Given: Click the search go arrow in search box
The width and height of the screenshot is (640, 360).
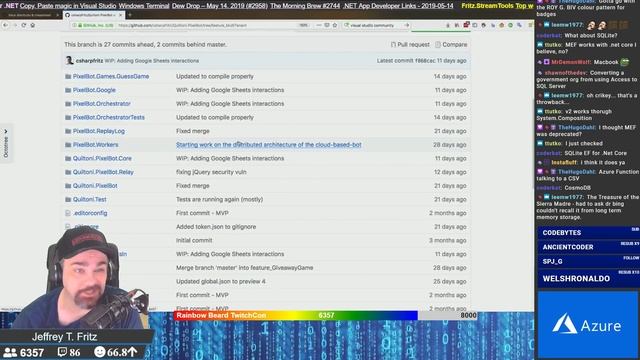Looking at the screenshot, I should coord(407,25).
